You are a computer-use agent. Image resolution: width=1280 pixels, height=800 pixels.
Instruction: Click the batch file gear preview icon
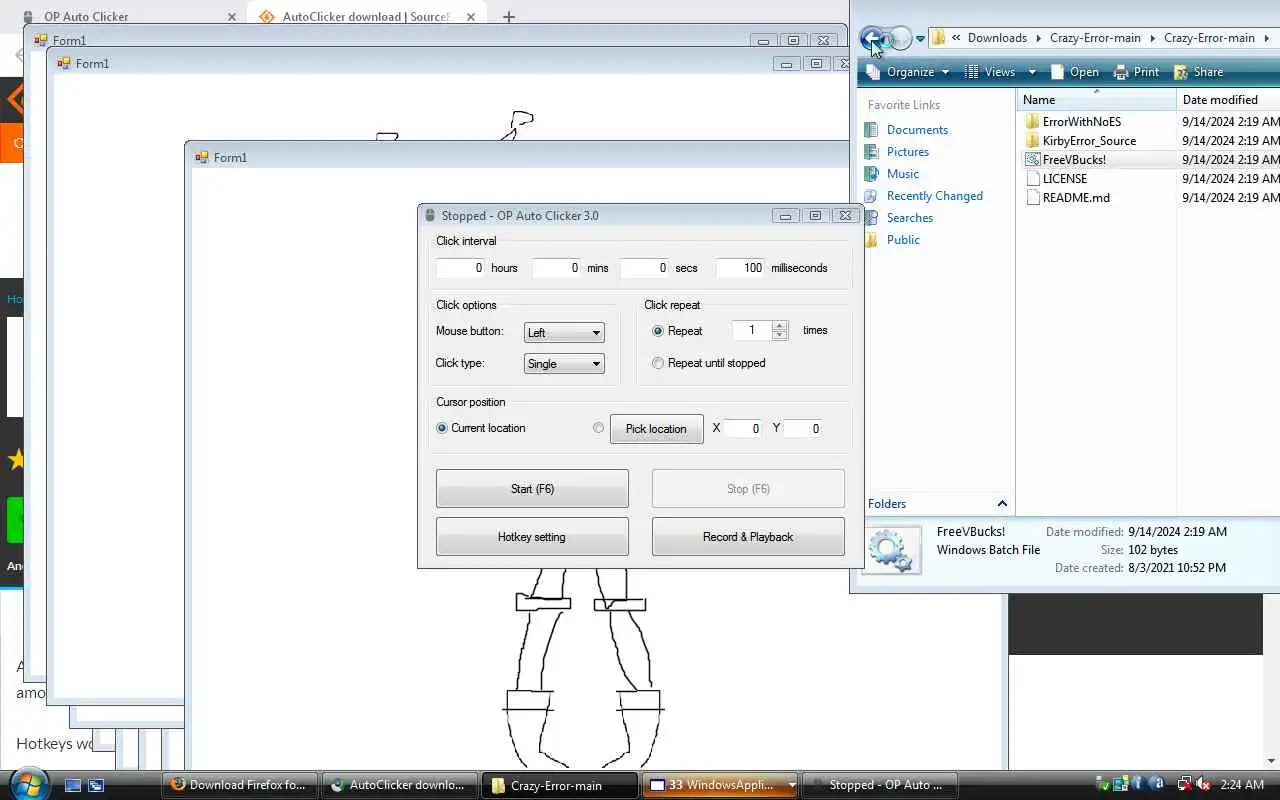pos(890,551)
